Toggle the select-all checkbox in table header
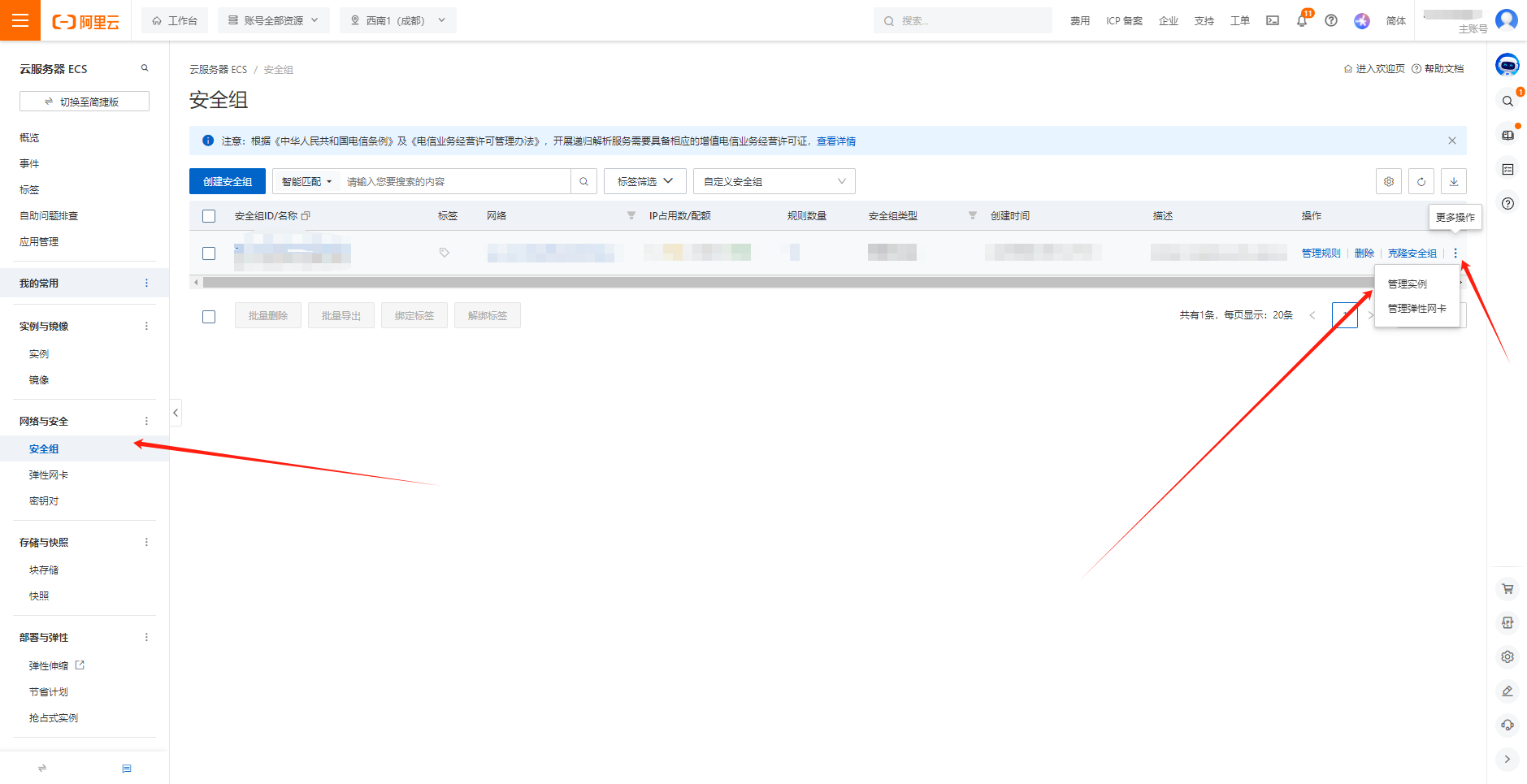Screen dimensions: 1527x784 [209, 216]
